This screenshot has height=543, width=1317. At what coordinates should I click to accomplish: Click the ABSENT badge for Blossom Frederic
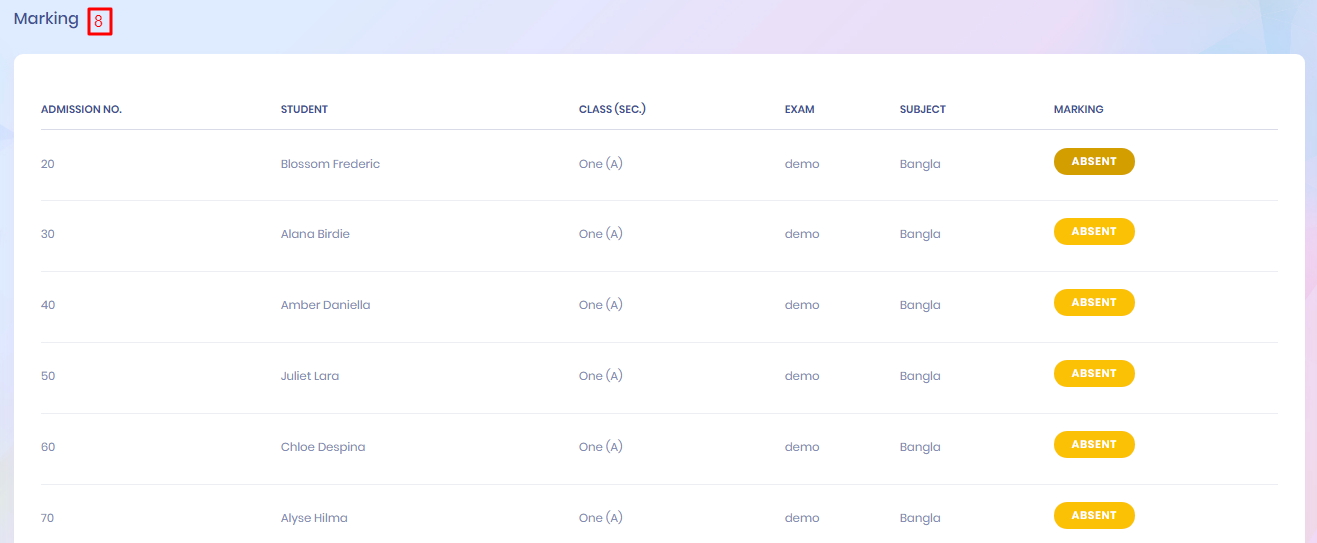[x=1093, y=161]
